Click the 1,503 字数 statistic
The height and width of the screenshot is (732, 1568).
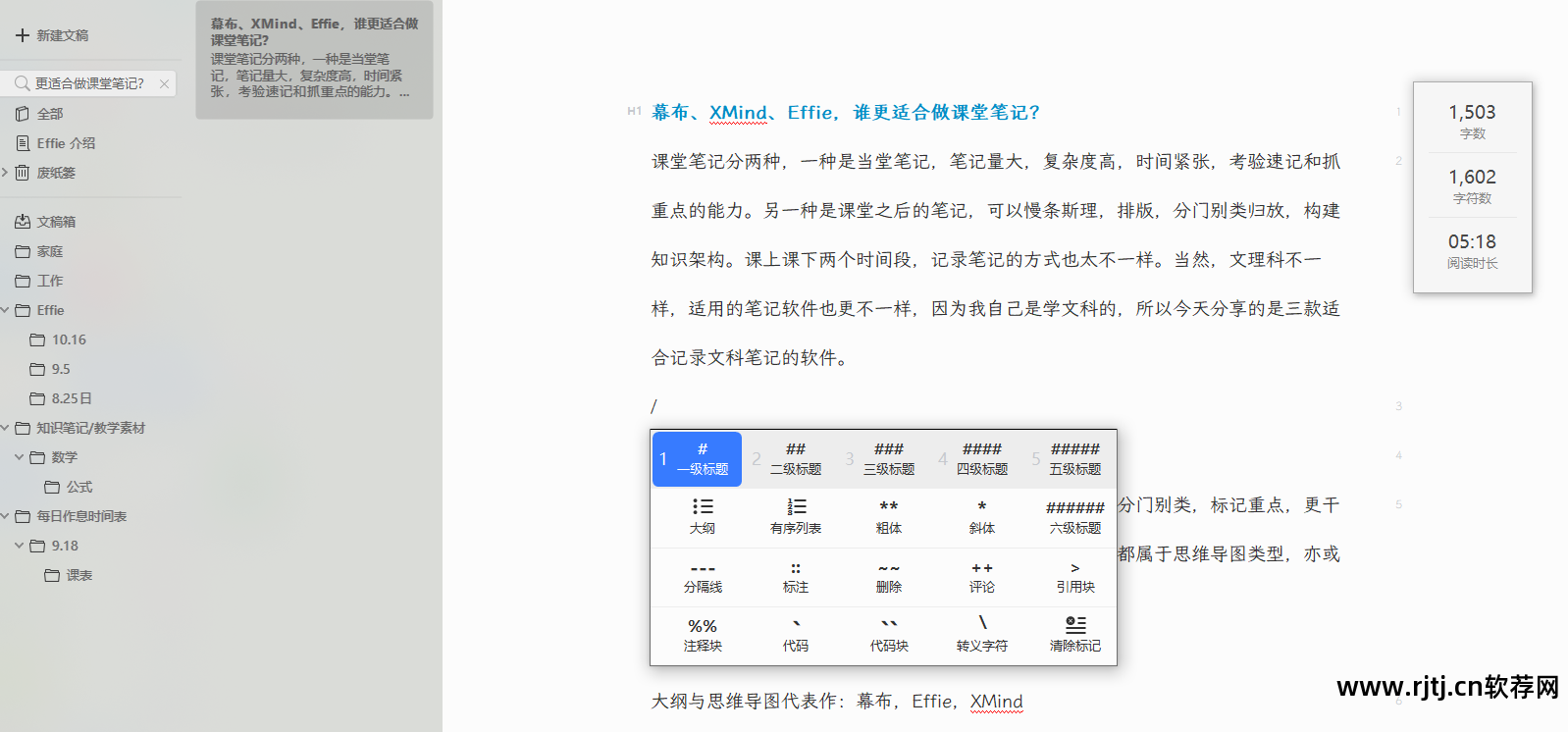(x=1472, y=121)
